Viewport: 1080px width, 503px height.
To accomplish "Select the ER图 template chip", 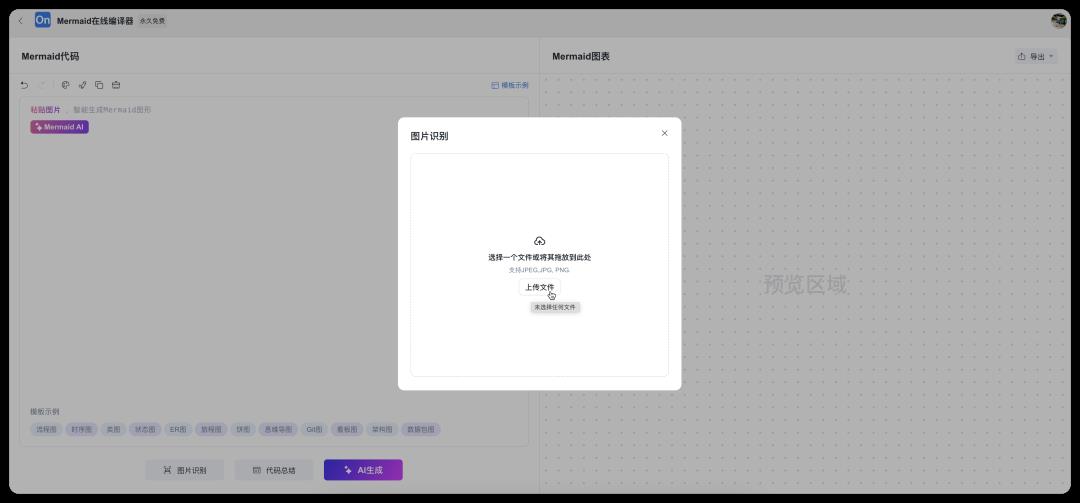I will tap(178, 429).
